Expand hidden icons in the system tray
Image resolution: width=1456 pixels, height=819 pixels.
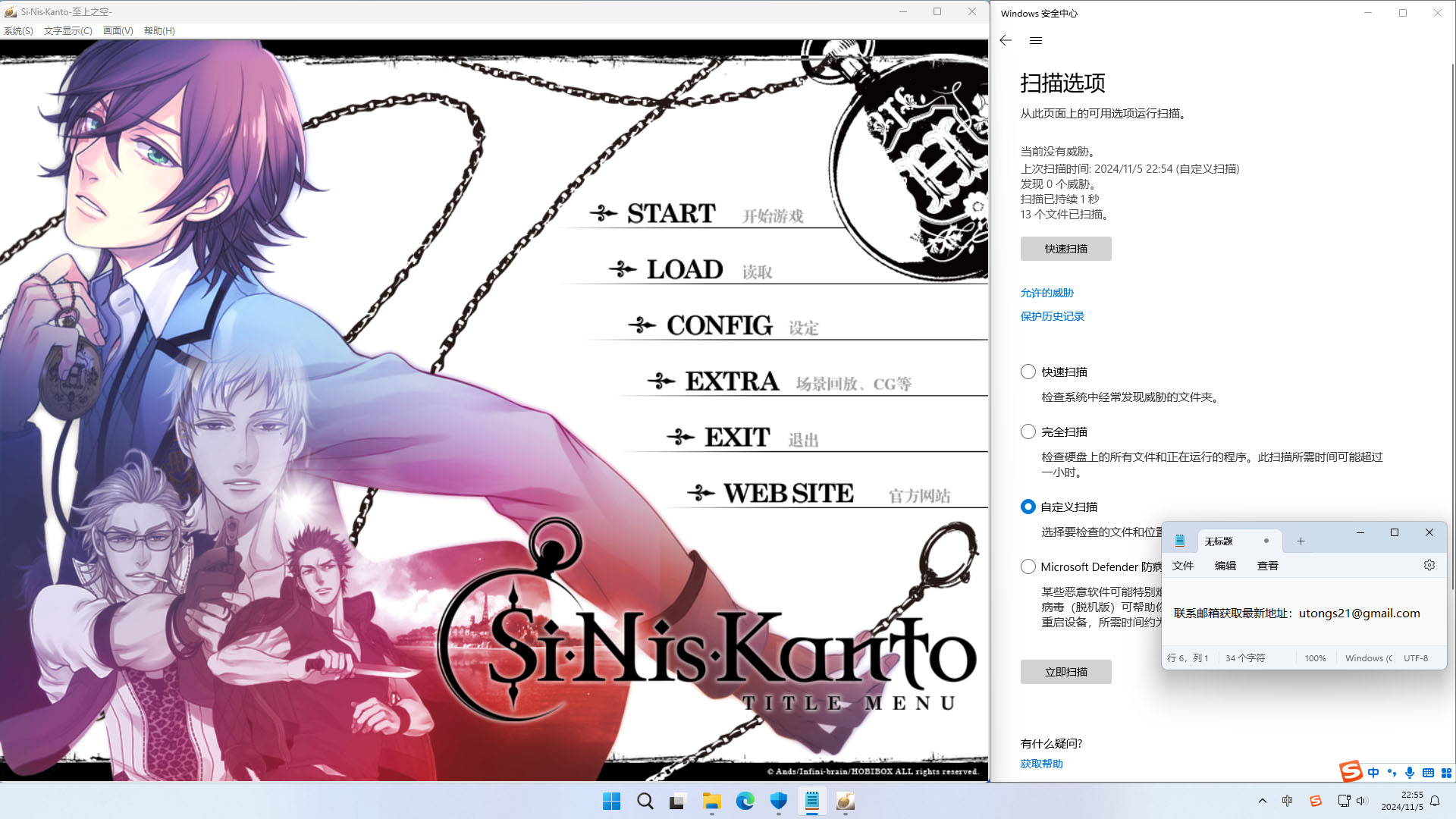[x=1262, y=801]
